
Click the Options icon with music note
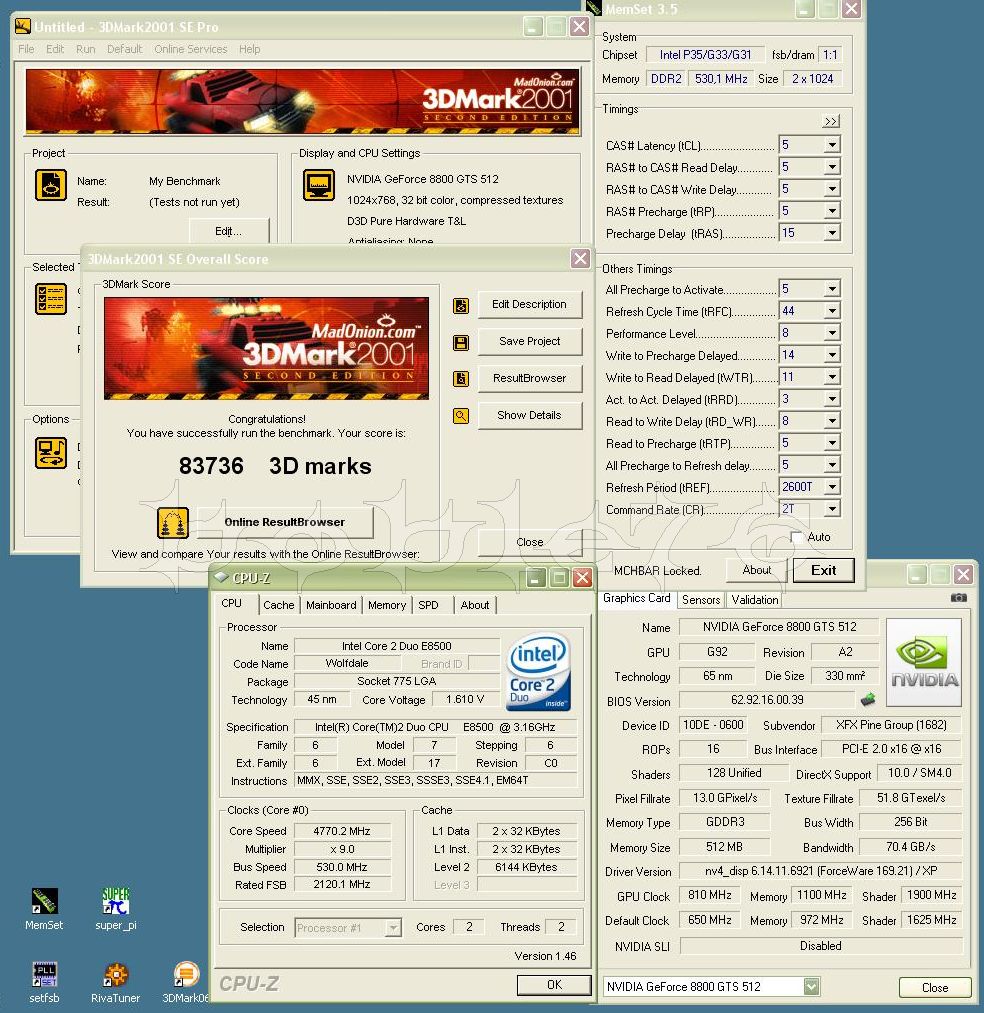click(50, 452)
